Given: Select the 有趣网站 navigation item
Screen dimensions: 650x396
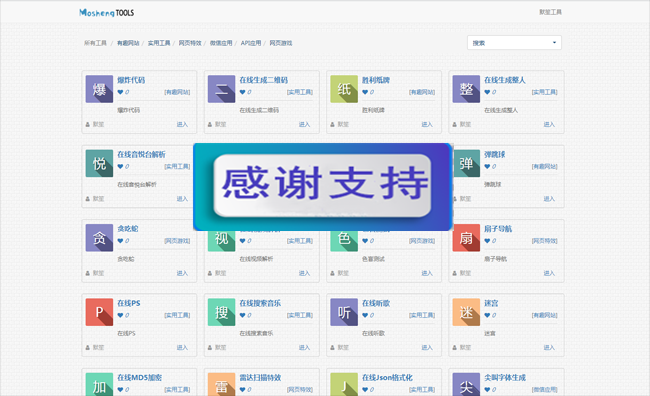Looking at the screenshot, I should click(x=128, y=43).
